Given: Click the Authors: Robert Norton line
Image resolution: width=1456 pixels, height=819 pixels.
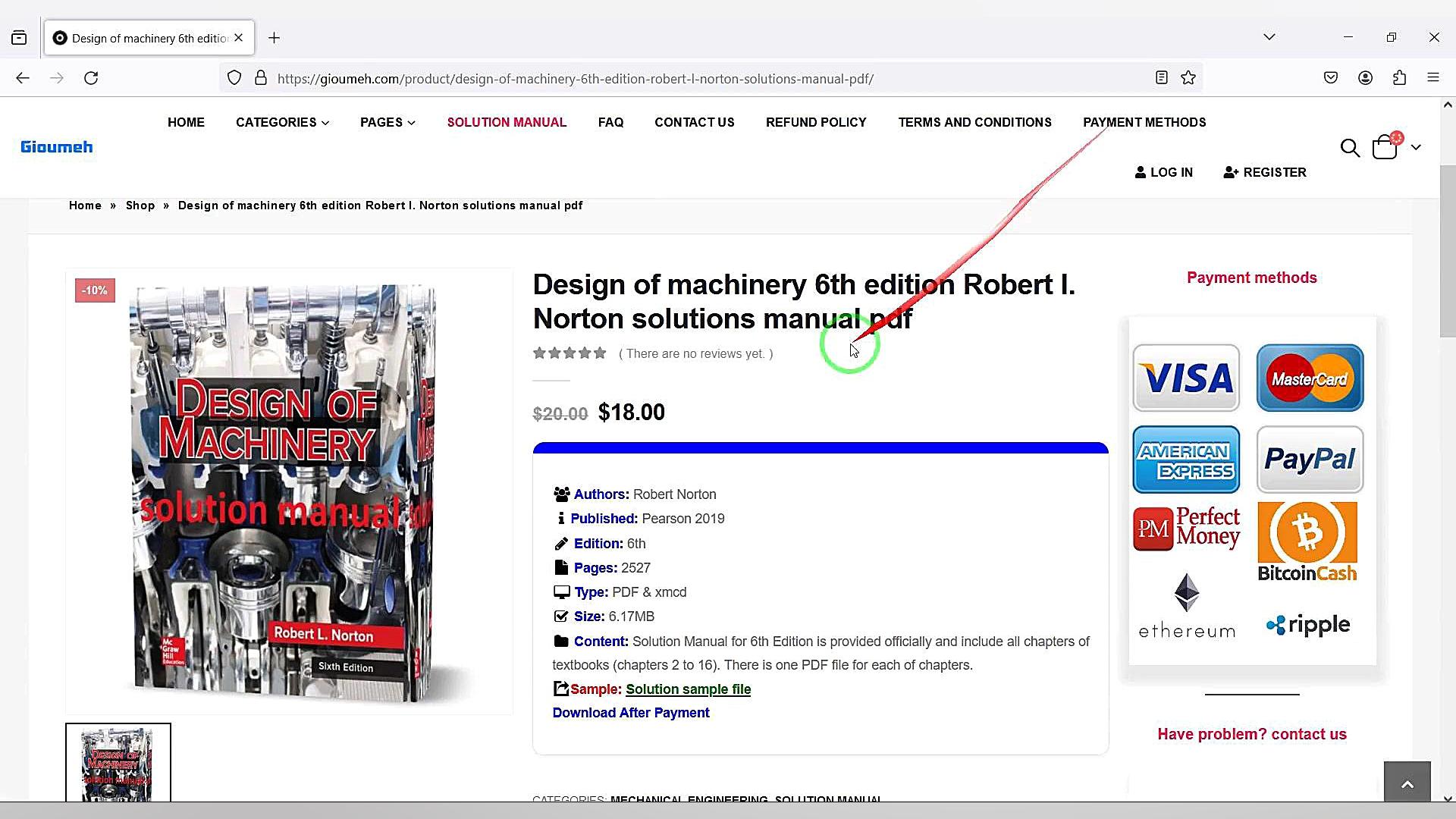Looking at the screenshot, I should pyautogui.click(x=635, y=494).
